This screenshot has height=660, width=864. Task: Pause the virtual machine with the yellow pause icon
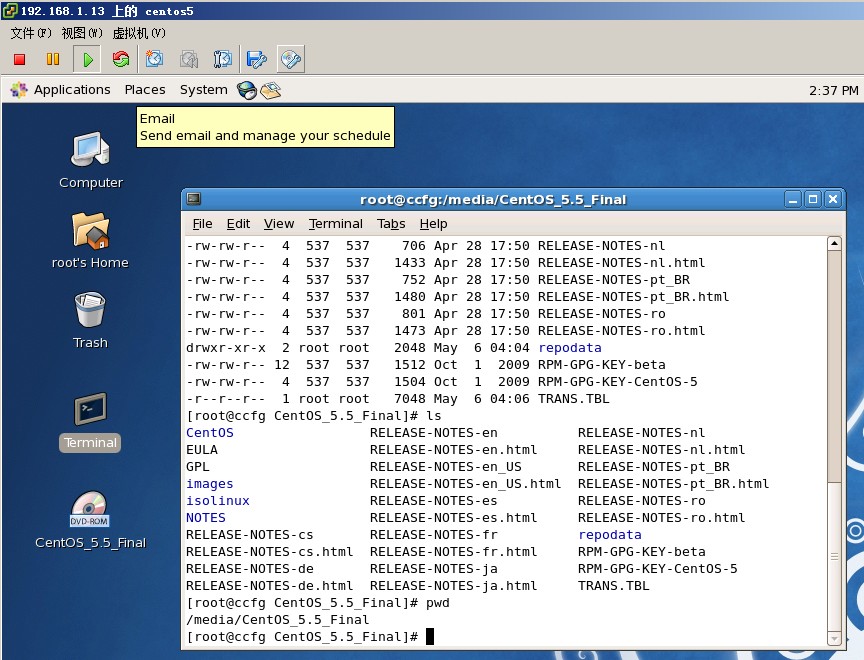pos(53,59)
